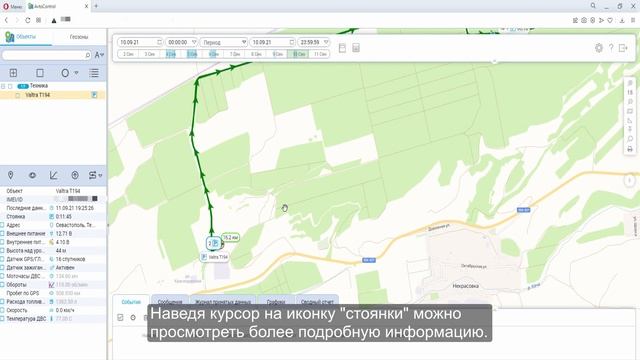640x360 pixels.
Task: Click the report page icon by the date panel
Action: (342, 48)
